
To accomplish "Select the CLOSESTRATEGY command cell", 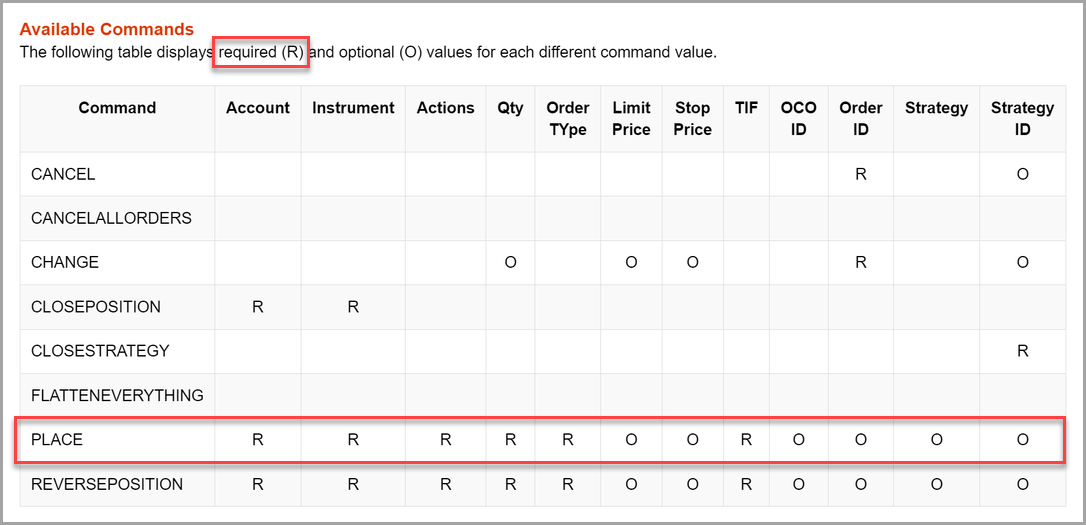I will (x=100, y=351).
